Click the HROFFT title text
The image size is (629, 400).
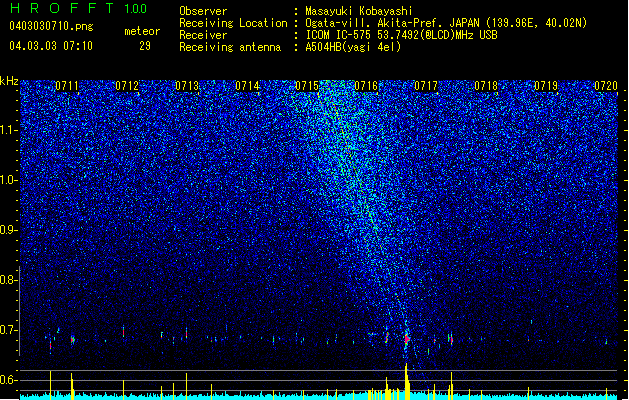[x=61, y=8]
